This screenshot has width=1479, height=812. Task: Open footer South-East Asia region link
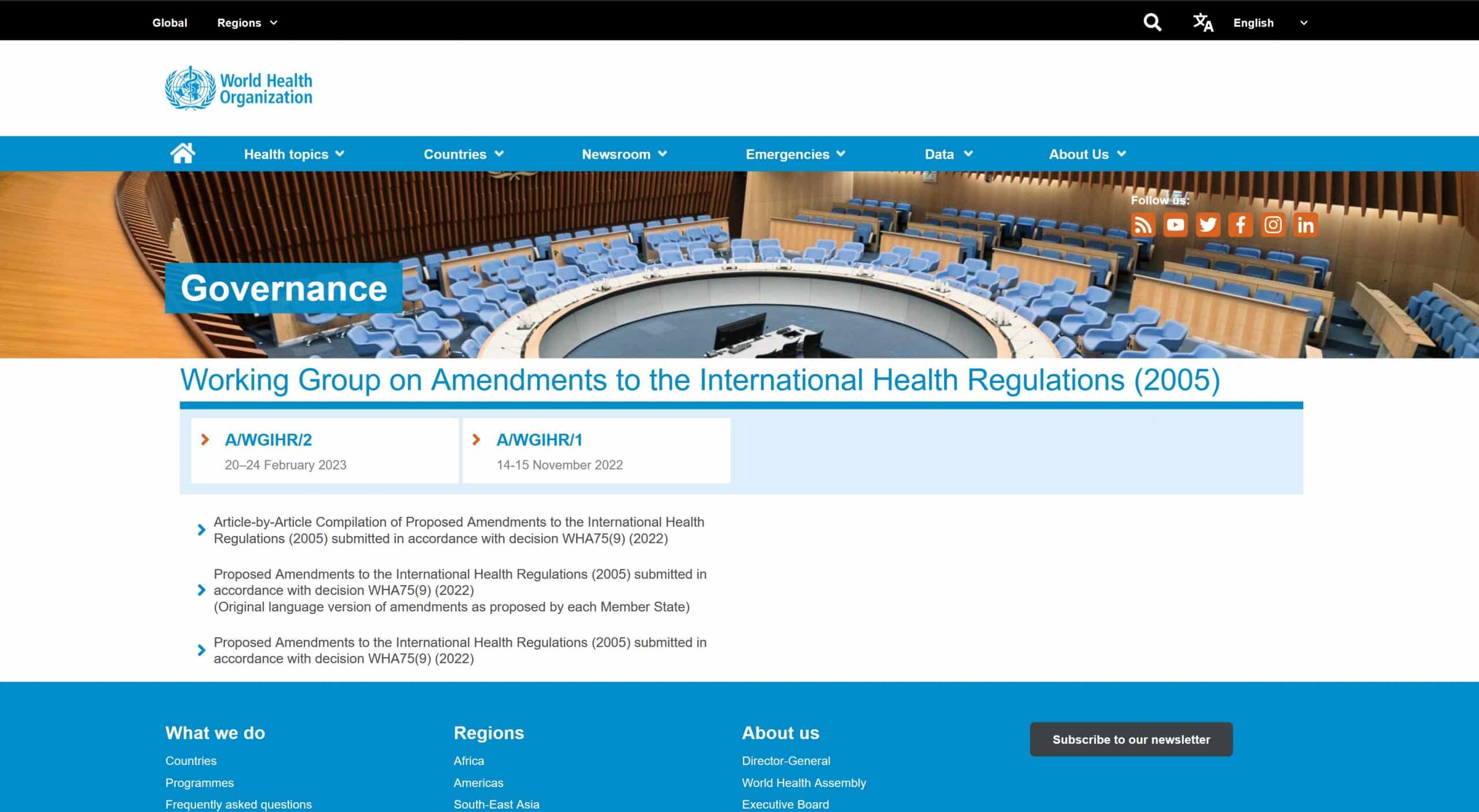pyautogui.click(x=496, y=804)
